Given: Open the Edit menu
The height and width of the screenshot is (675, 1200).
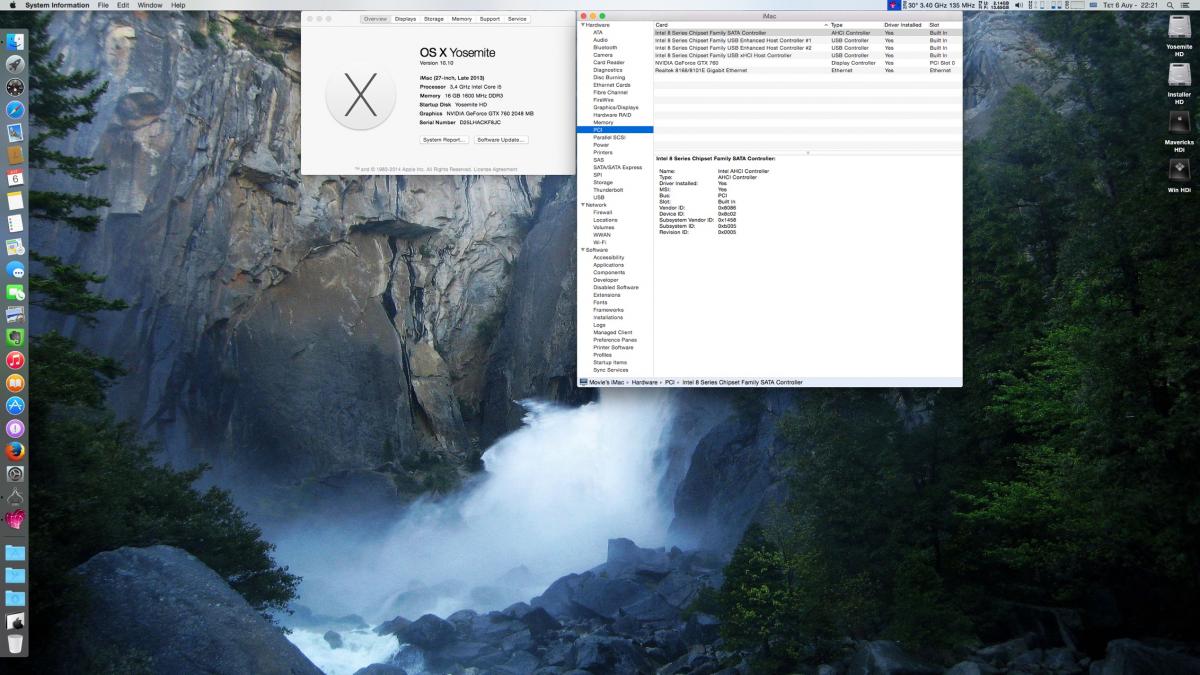Looking at the screenshot, I should pyautogui.click(x=123, y=5).
